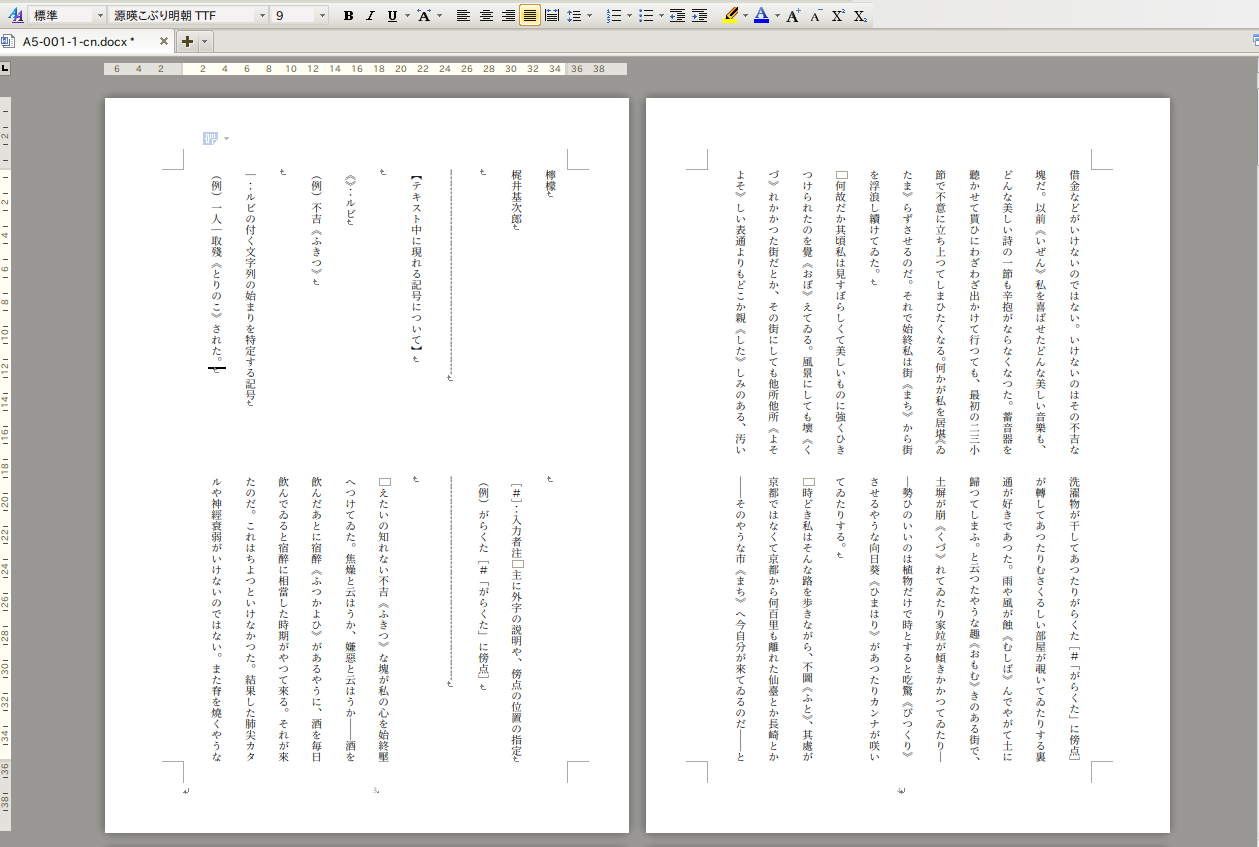Screen dimensions: 1259x847
Task: Align text left
Action: pyautogui.click(x=464, y=16)
